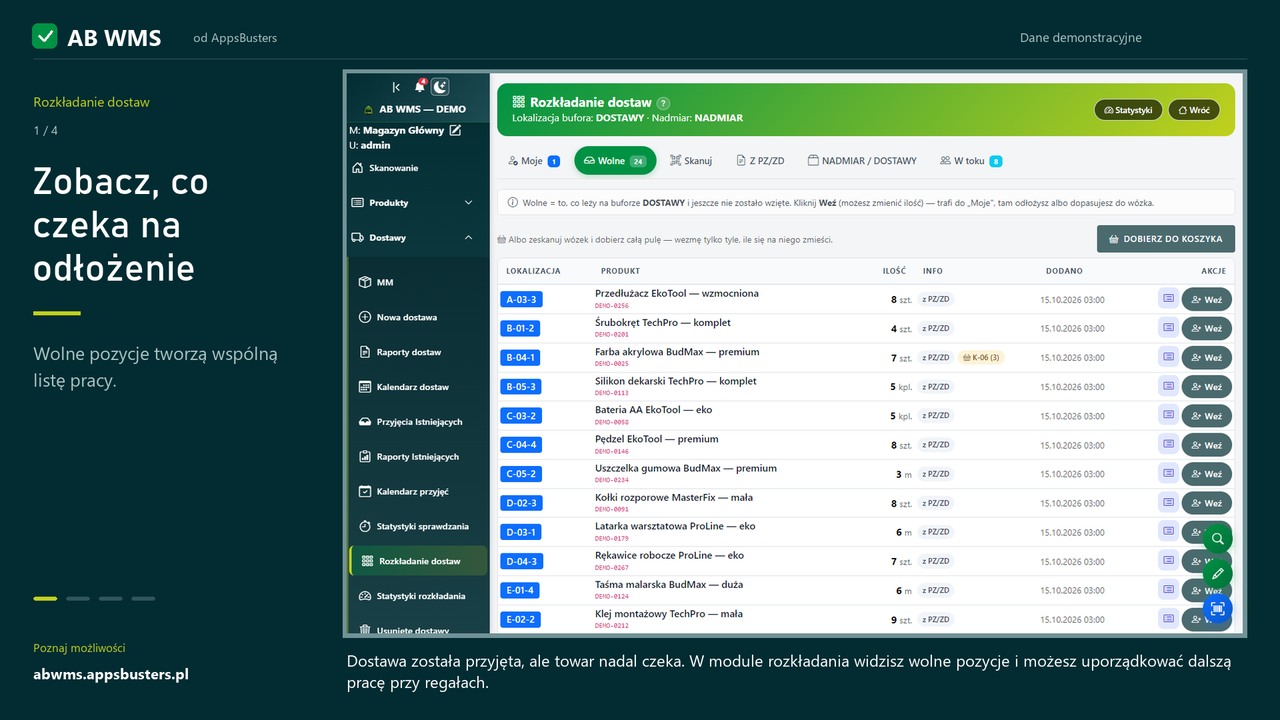Switch to the Z PZ/ZD tab
This screenshot has height=720, width=1280.
760,161
